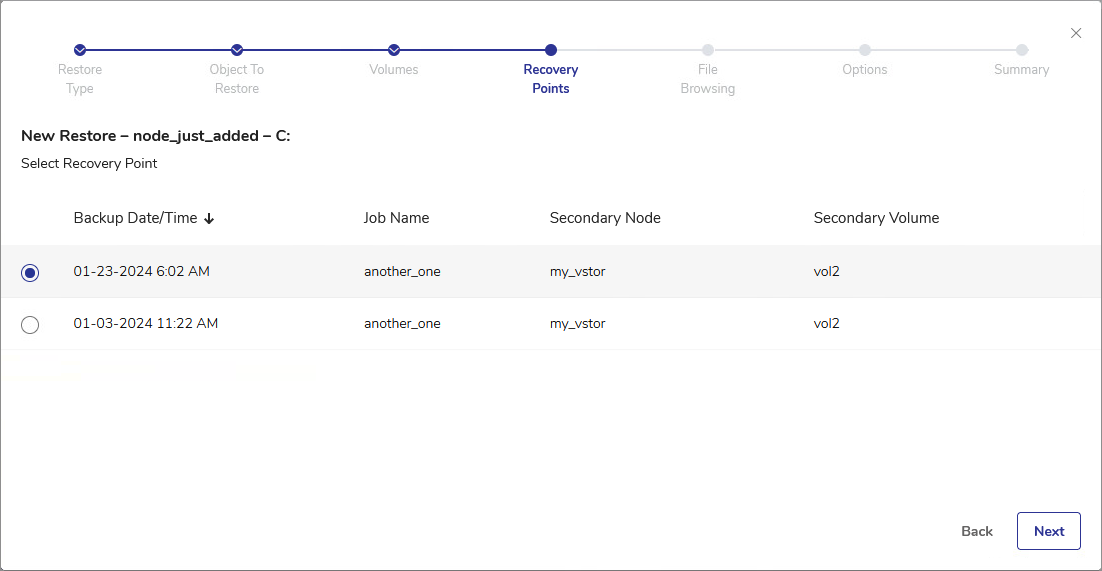Click the Summary step circle

tap(1022, 50)
